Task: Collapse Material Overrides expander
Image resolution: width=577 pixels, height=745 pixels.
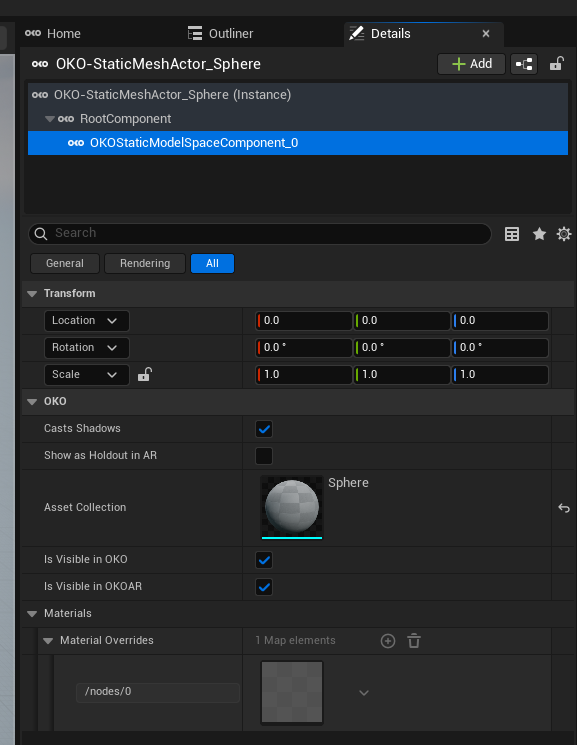Action: click(48, 641)
